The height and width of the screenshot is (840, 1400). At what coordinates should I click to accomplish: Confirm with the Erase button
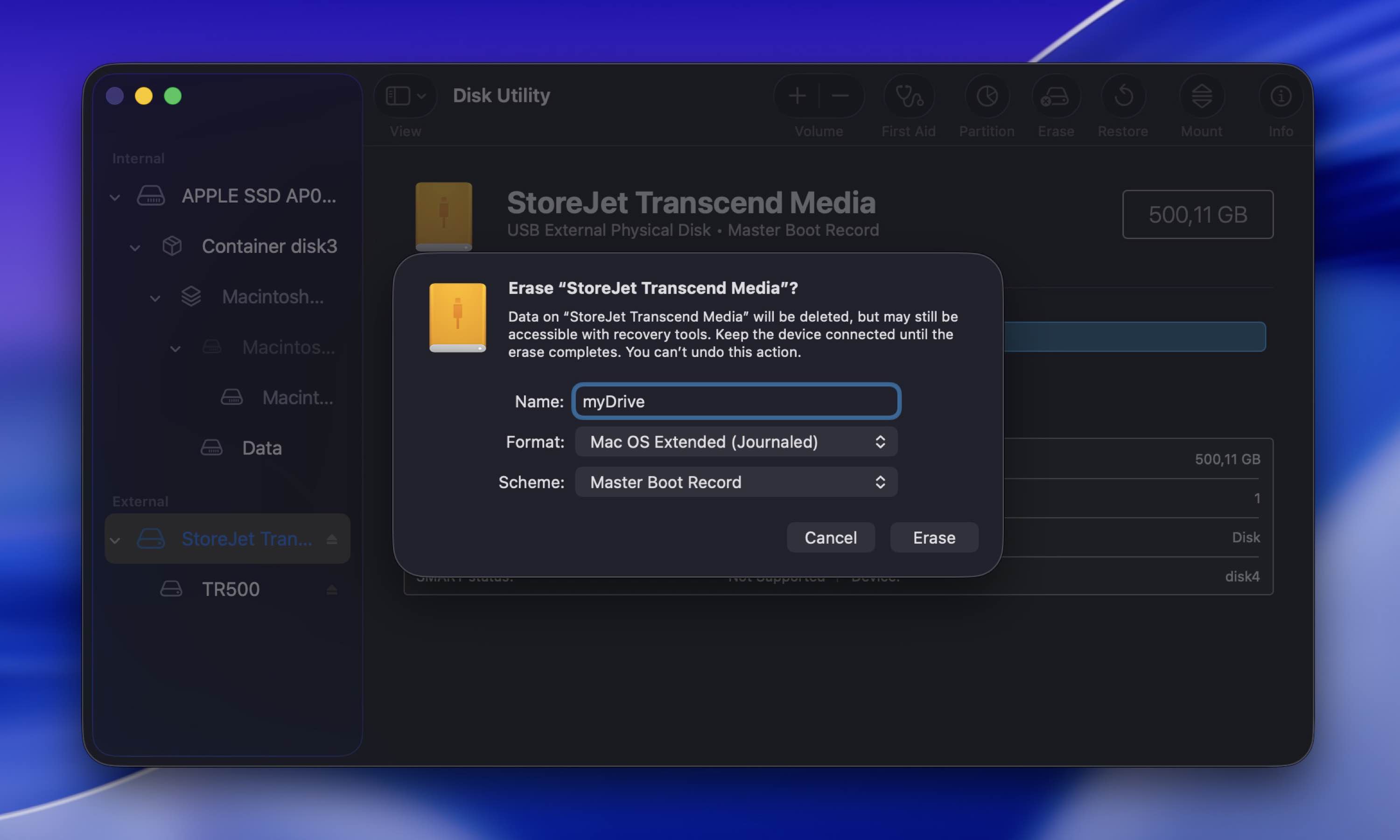tap(934, 537)
